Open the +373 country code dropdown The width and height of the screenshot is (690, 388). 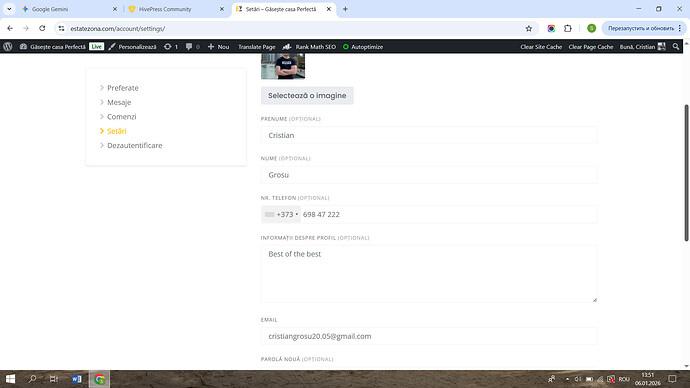tap(281, 214)
